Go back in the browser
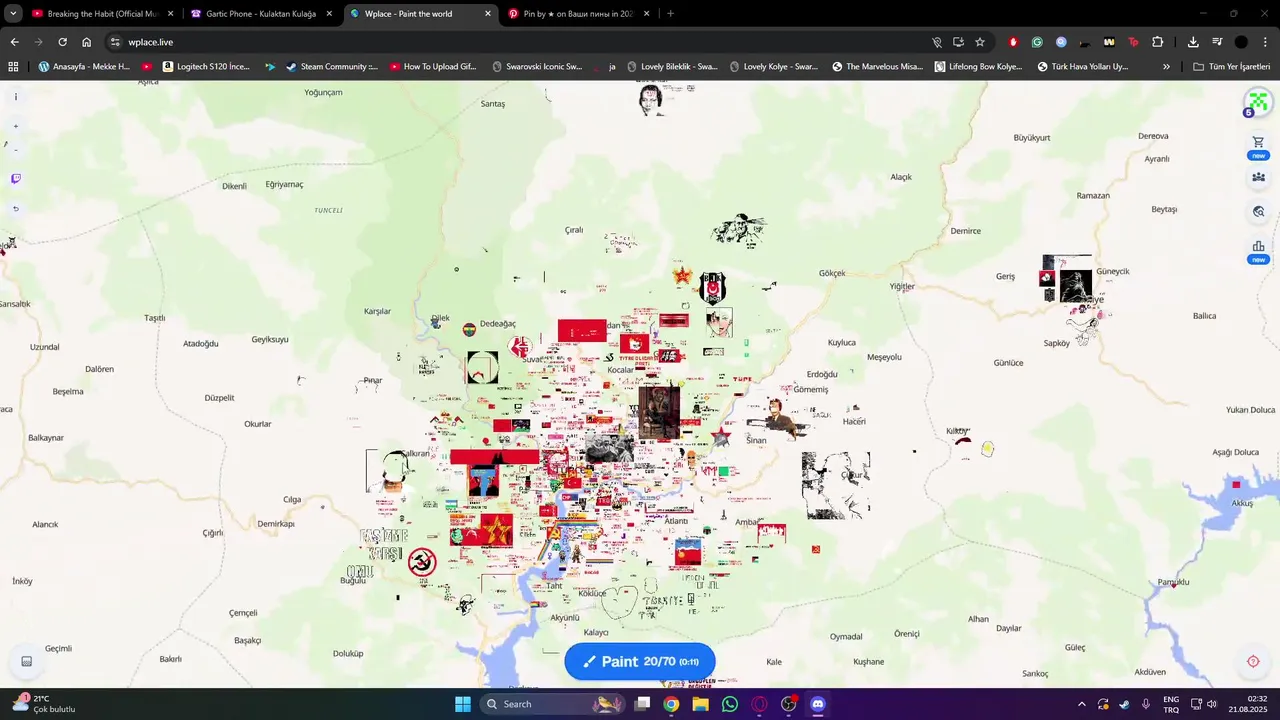This screenshot has width=1280, height=720. (x=14, y=42)
